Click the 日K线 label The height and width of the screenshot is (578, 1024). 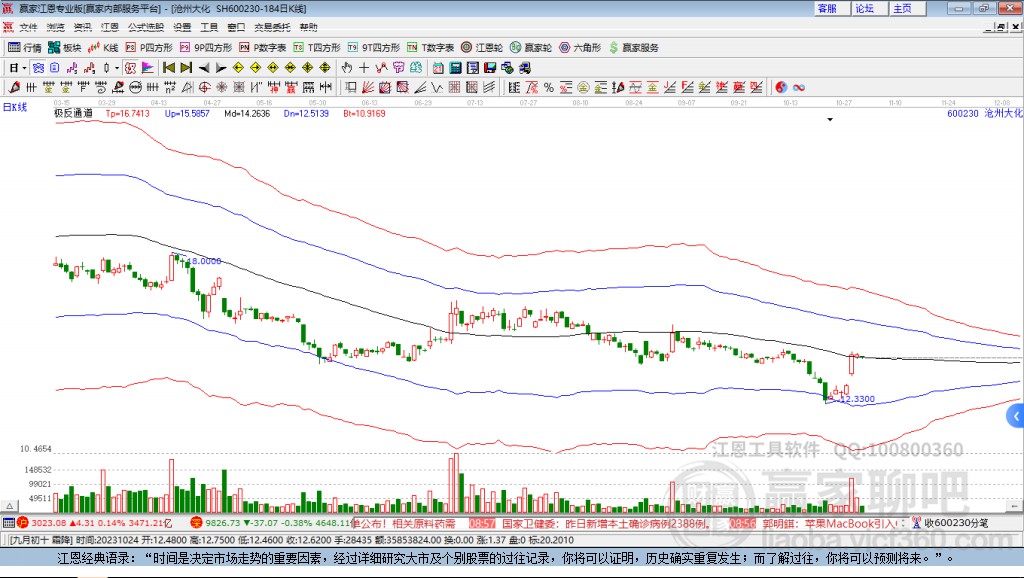pyautogui.click(x=15, y=107)
